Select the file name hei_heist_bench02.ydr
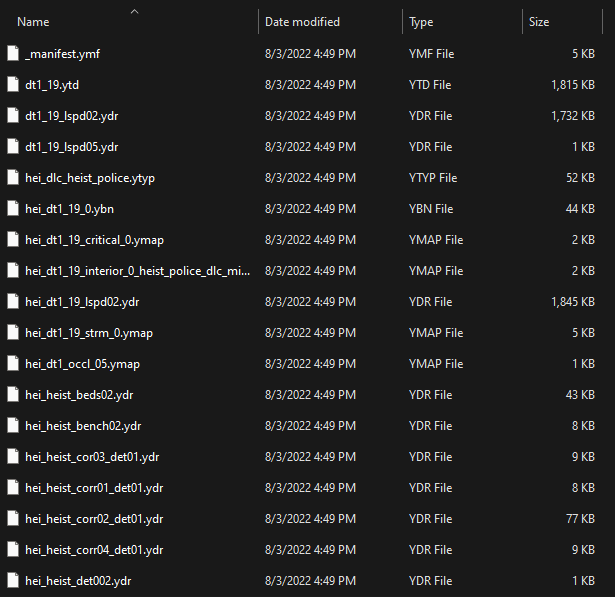The height and width of the screenshot is (597, 615). 83,426
